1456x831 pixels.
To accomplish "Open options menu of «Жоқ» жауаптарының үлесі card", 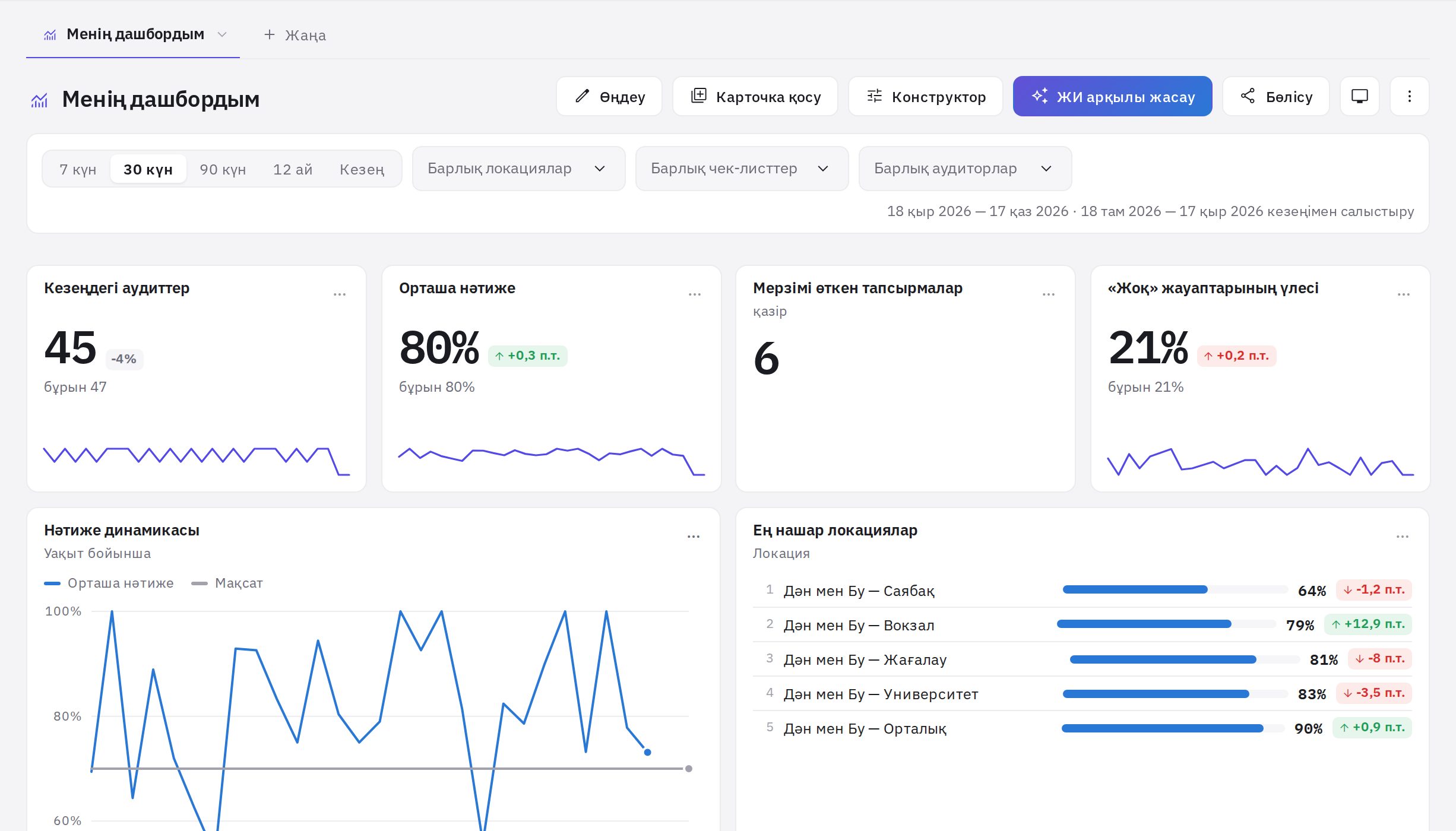I will pos(1404,294).
